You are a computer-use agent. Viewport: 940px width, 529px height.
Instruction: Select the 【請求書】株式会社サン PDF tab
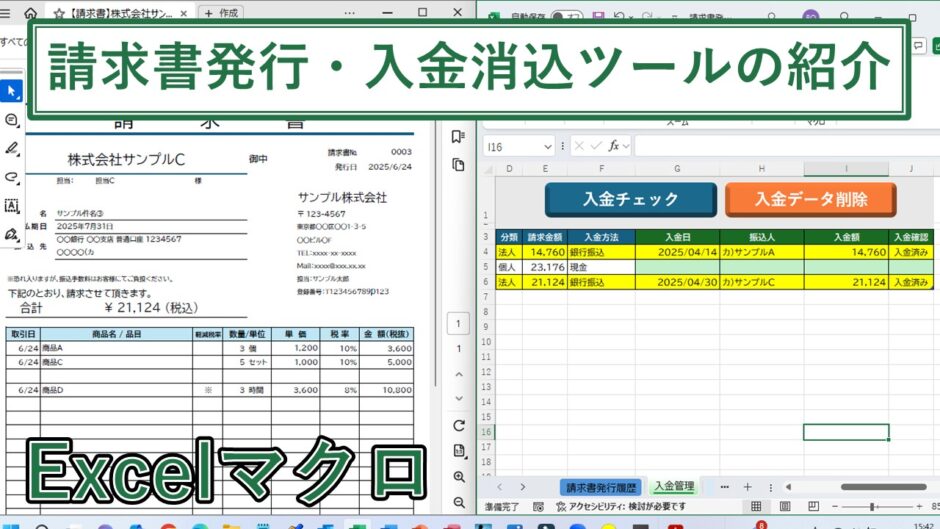121,13
